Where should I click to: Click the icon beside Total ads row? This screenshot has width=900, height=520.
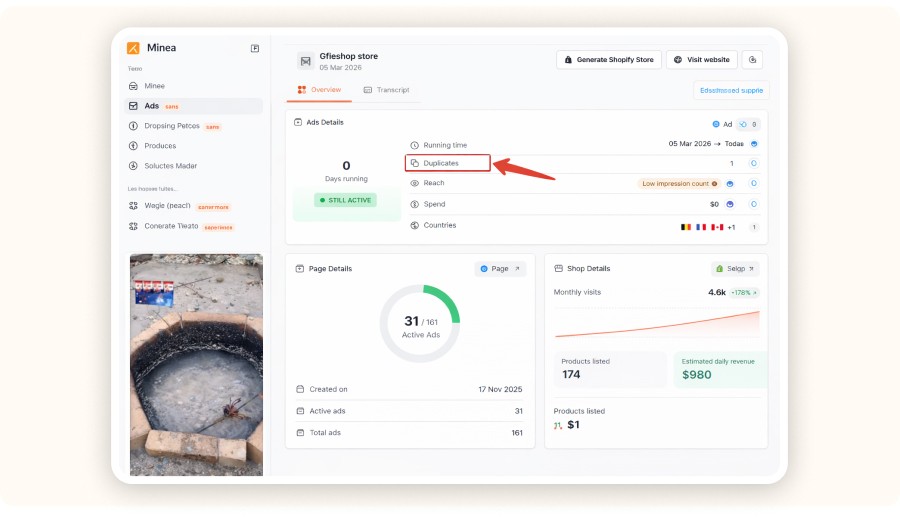click(300, 433)
